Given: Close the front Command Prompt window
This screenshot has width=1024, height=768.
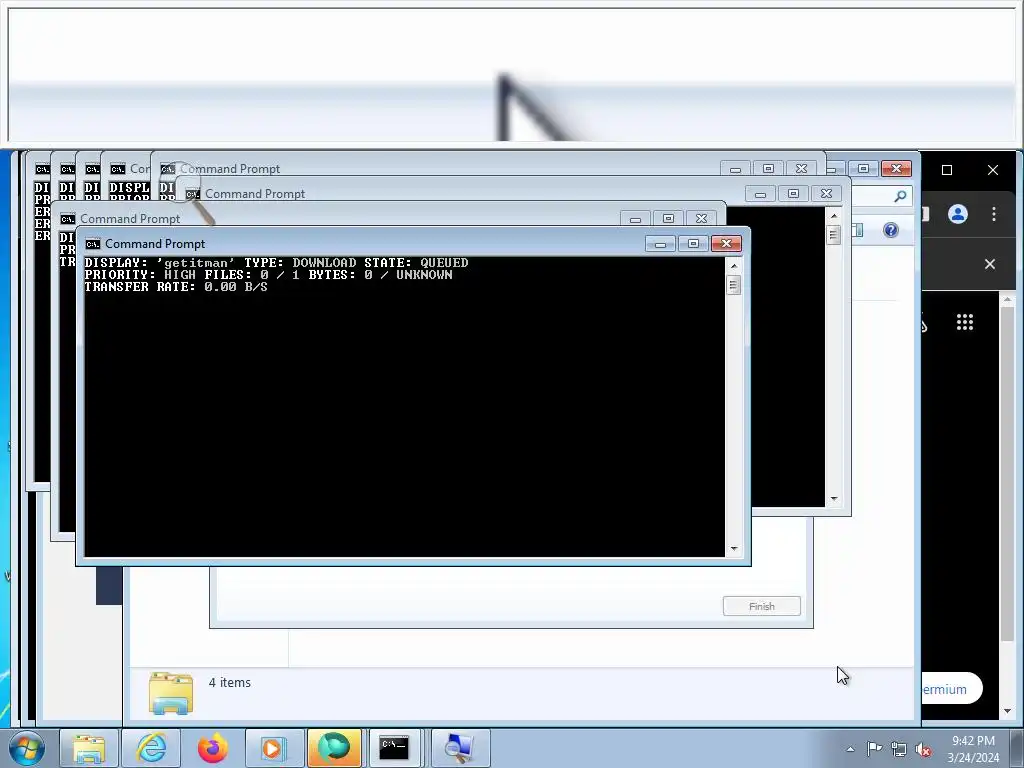Looking at the screenshot, I should point(726,244).
